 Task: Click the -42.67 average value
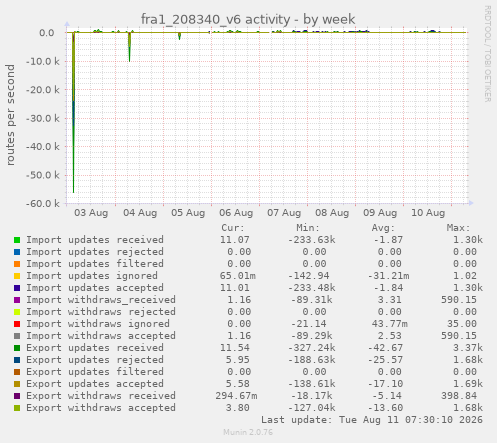pos(386,348)
